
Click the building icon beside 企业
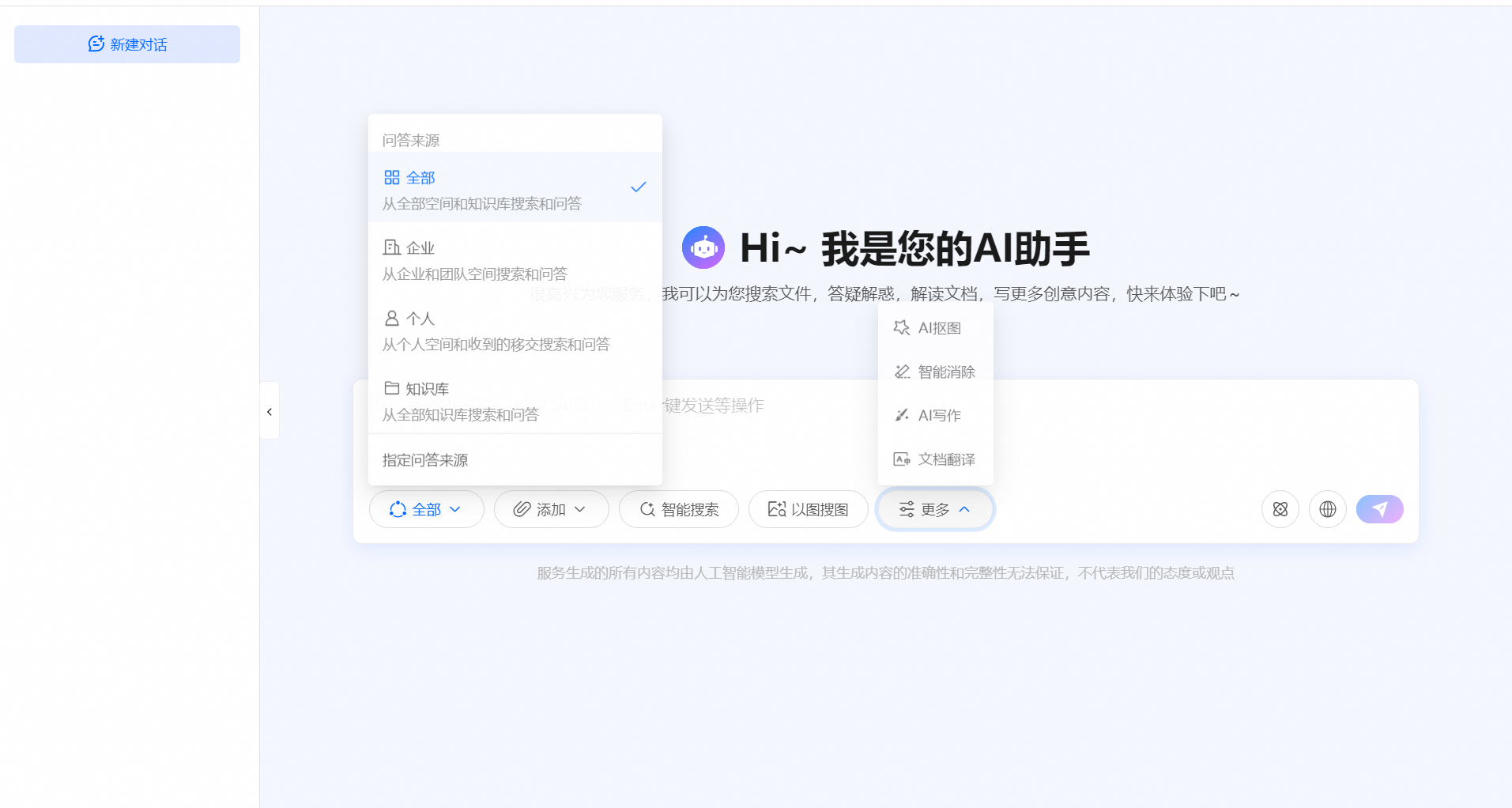(x=391, y=247)
